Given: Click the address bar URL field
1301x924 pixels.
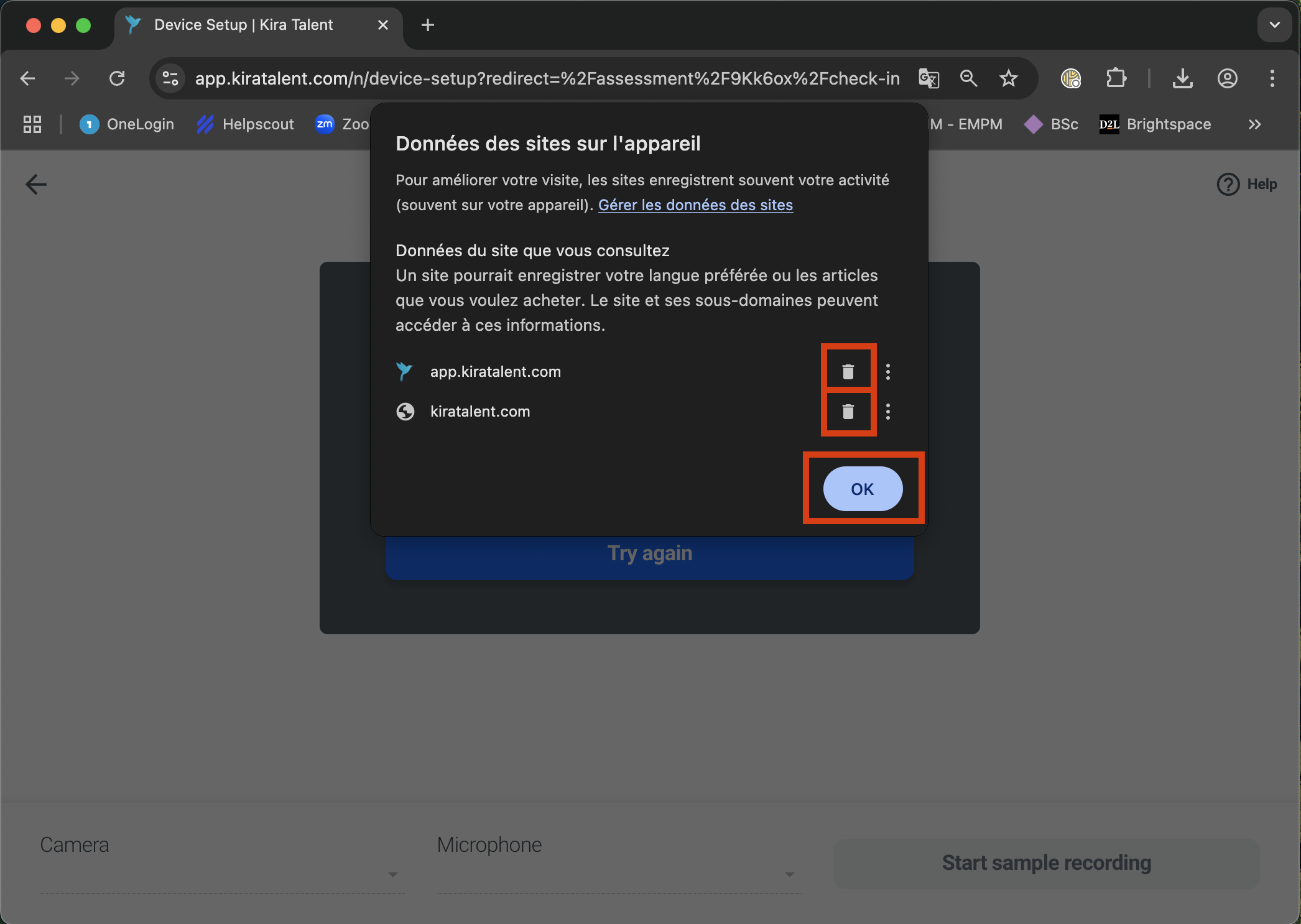Looking at the screenshot, I should tap(547, 78).
